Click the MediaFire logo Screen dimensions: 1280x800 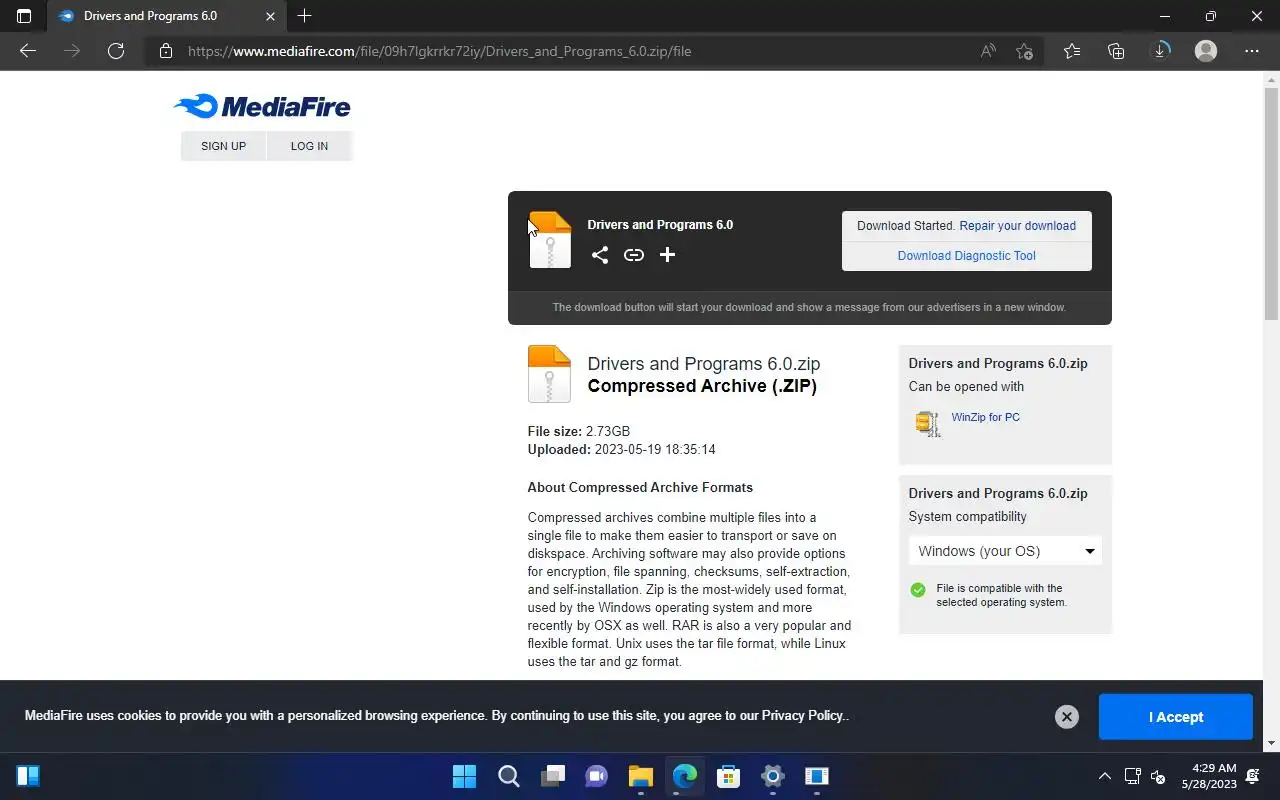pyautogui.click(x=262, y=106)
